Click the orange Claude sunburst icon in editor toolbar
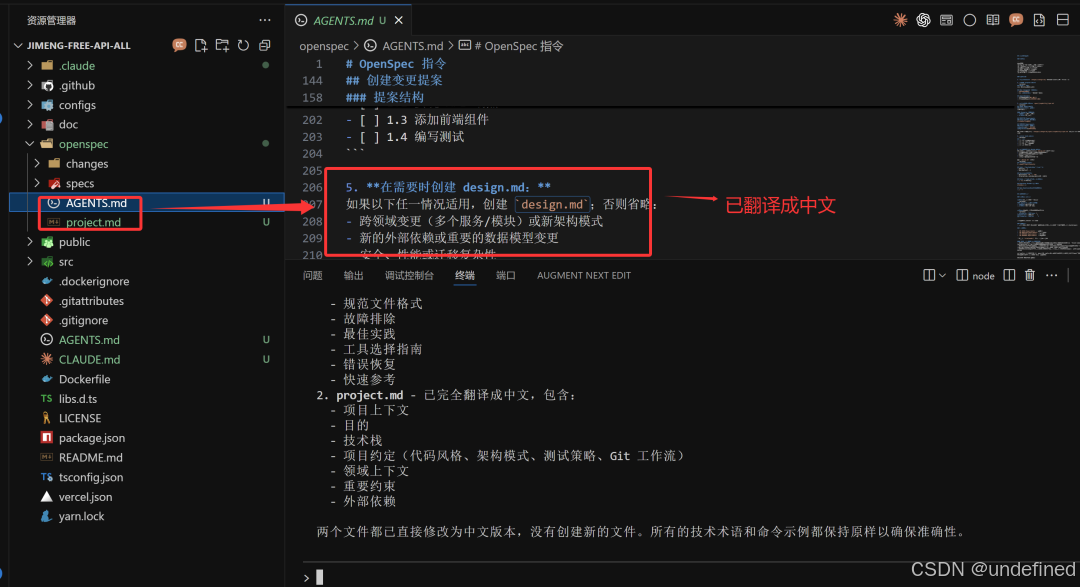The height and width of the screenshot is (587, 1080). pyautogui.click(x=900, y=20)
